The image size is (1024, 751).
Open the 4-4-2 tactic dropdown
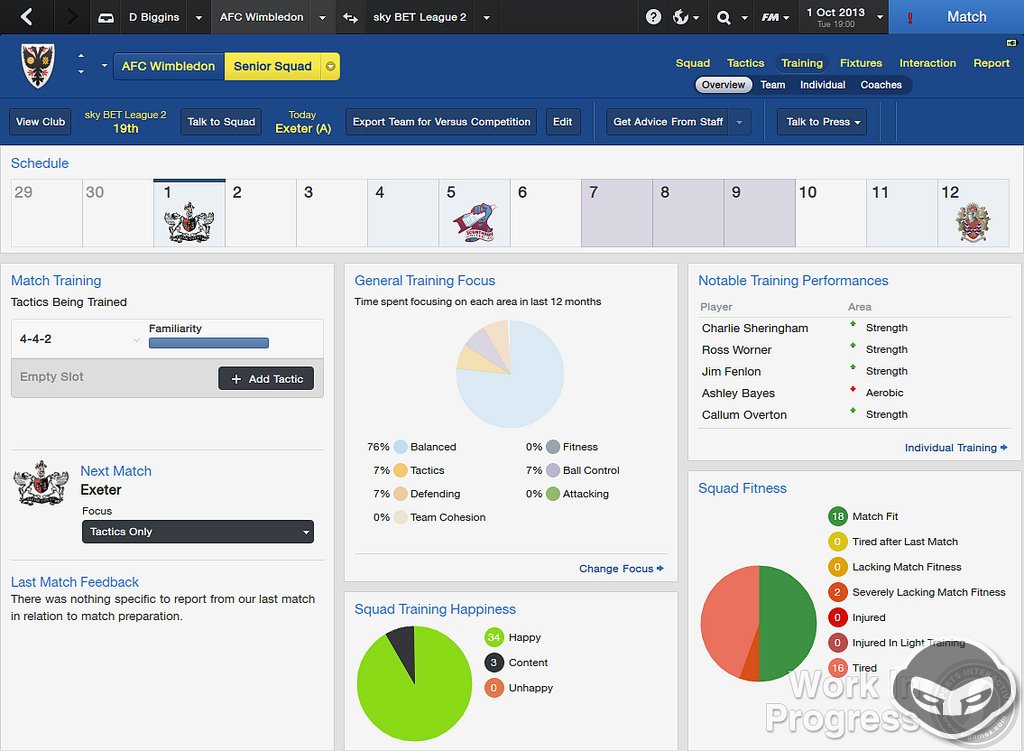coord(136,340)
